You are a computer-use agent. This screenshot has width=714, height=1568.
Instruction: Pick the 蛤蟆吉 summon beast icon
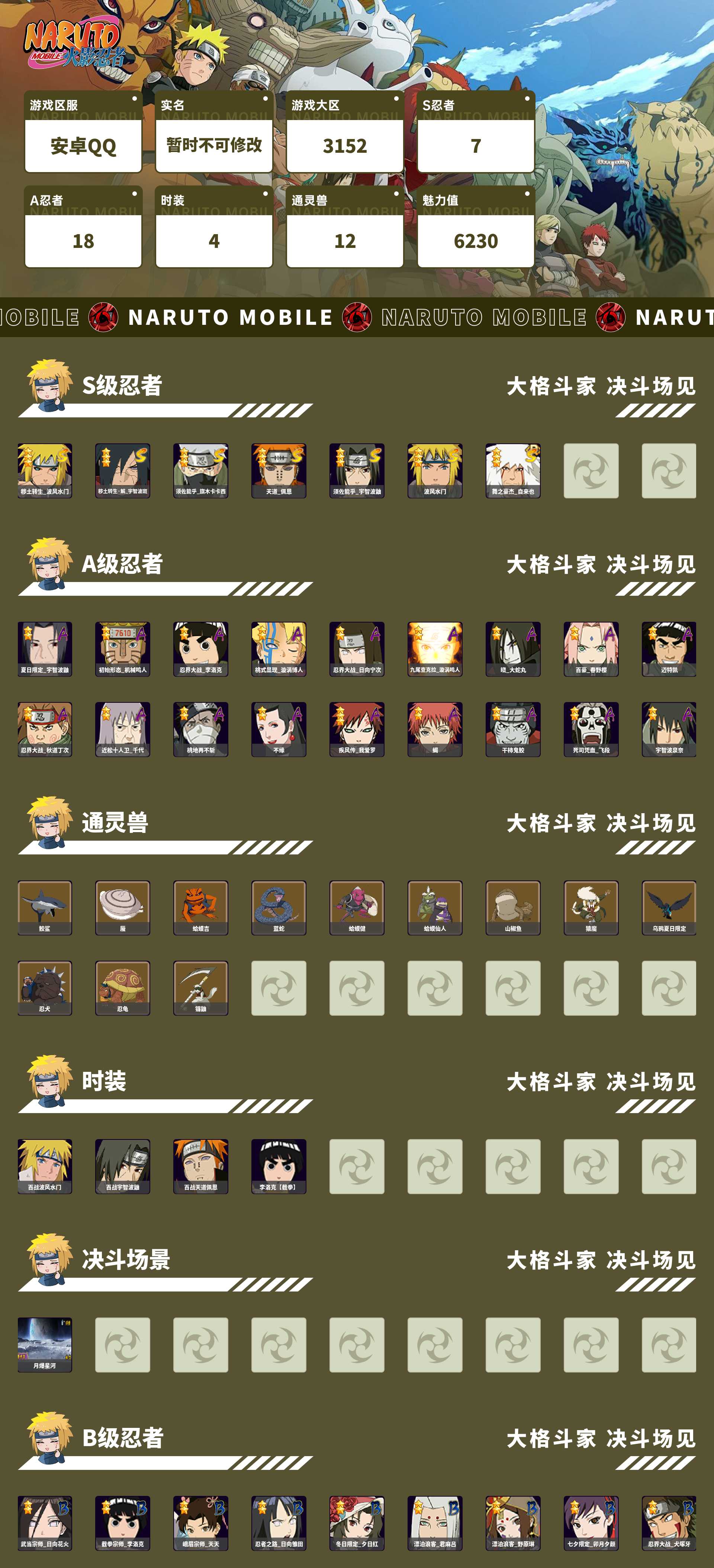click(200, 908)
